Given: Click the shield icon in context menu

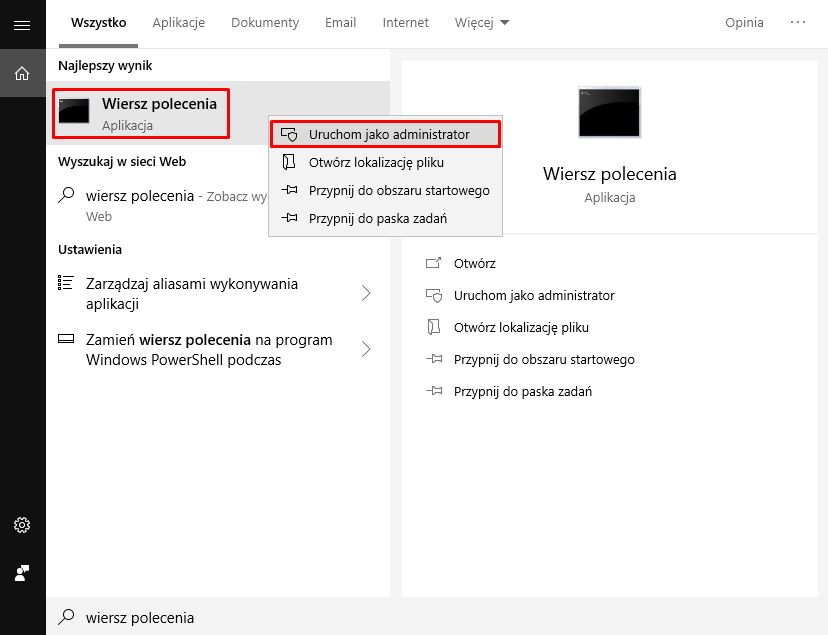Looking at the screenshot, I should pos(289,134).
